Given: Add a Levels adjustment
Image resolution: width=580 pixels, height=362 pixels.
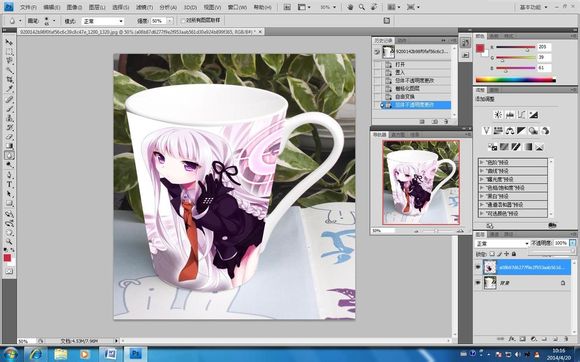Looking at the screenshot, I should [x=510, y=115].
